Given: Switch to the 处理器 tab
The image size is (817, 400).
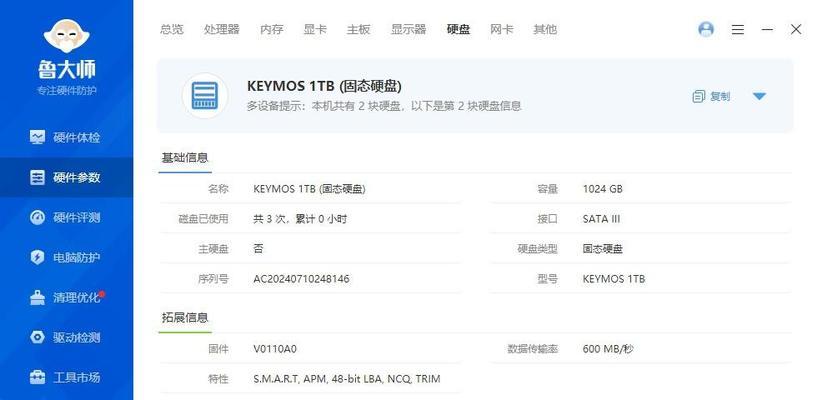Looking at the screenshot, I should point(221,30).
